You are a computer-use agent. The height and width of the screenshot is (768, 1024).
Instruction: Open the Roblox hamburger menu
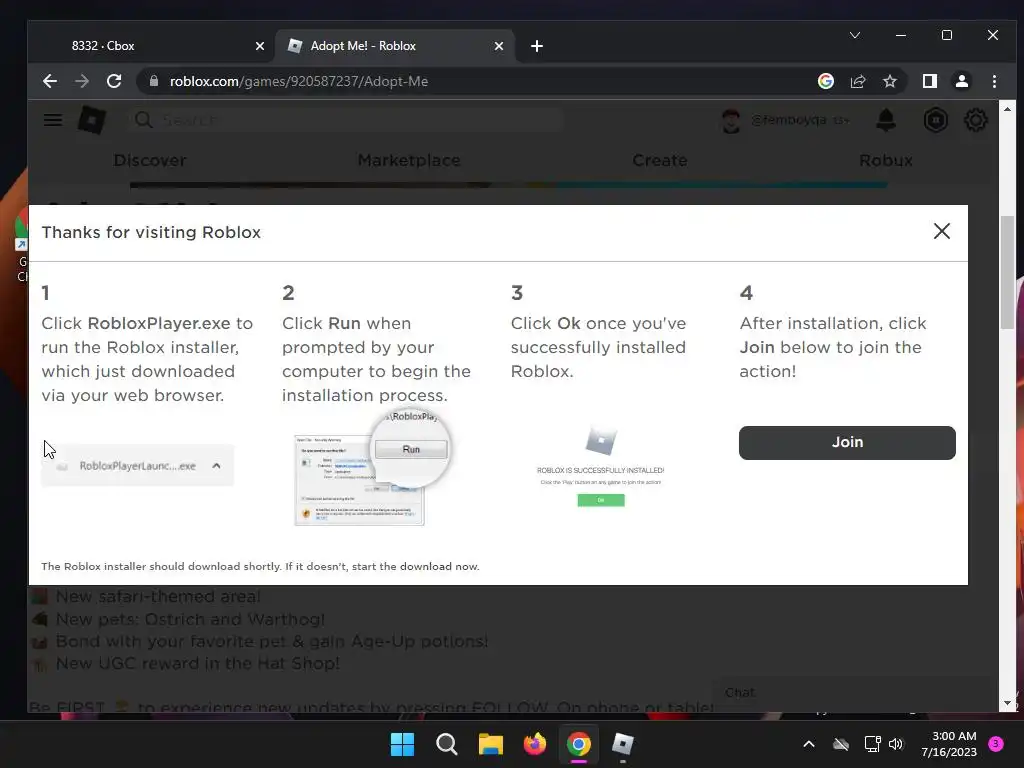[x=53, y=120]
